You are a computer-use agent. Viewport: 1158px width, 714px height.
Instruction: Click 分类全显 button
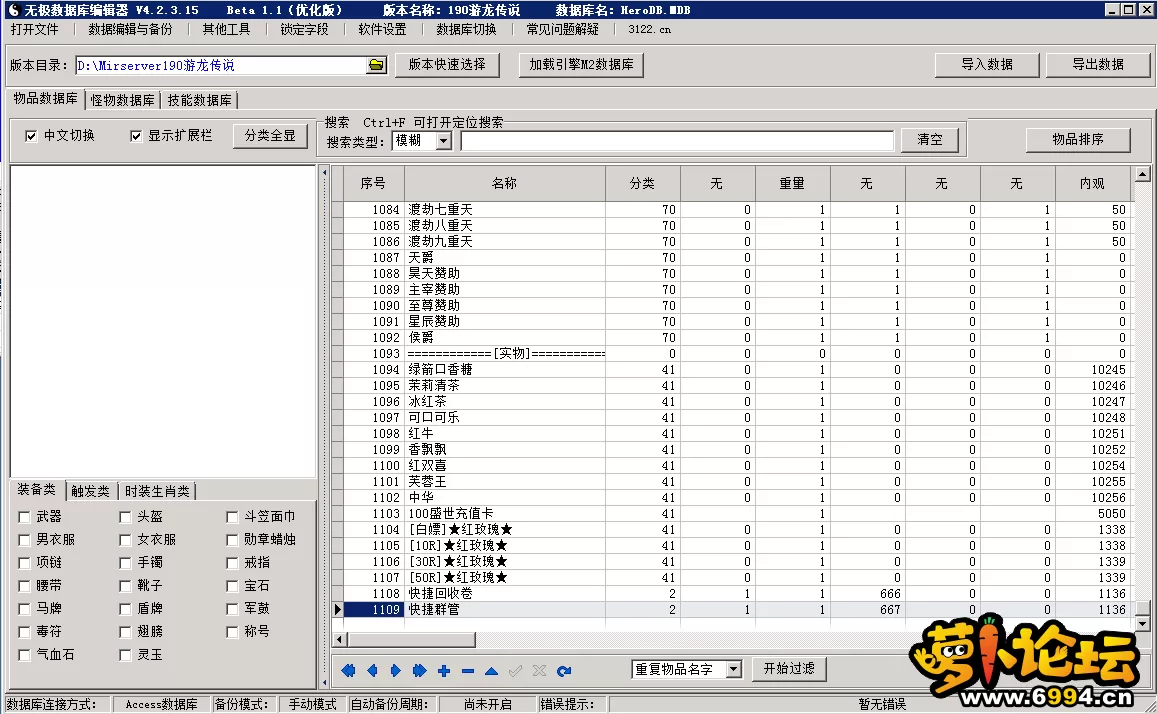point(270,136)
